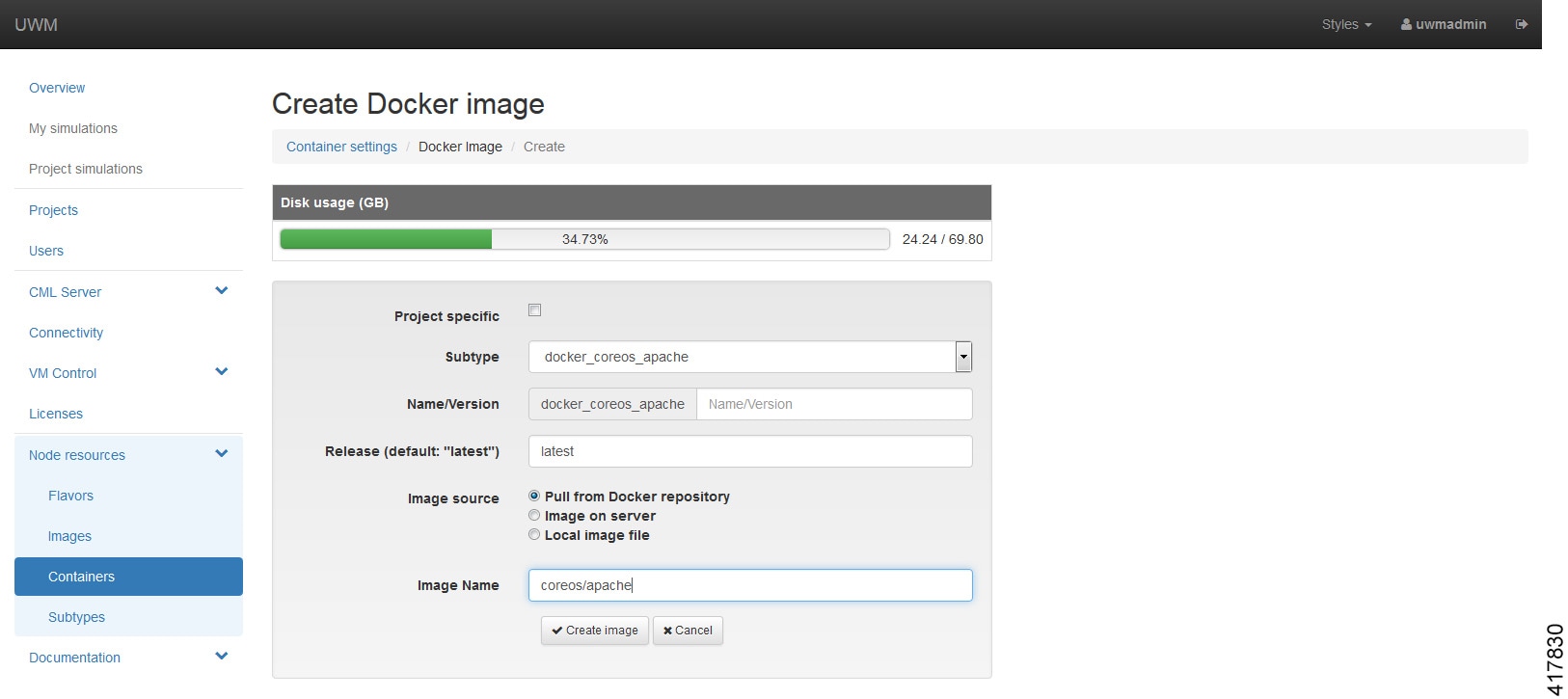Click the Create image button

594,631
